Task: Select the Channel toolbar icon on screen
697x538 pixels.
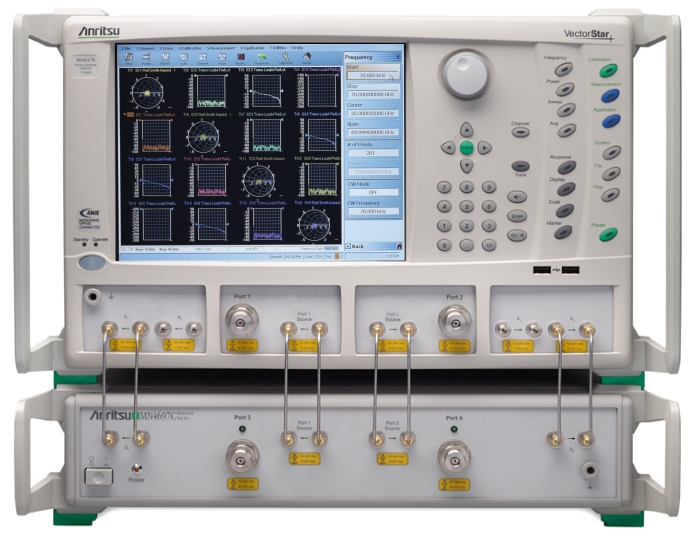Action: [x=203, y=58]
